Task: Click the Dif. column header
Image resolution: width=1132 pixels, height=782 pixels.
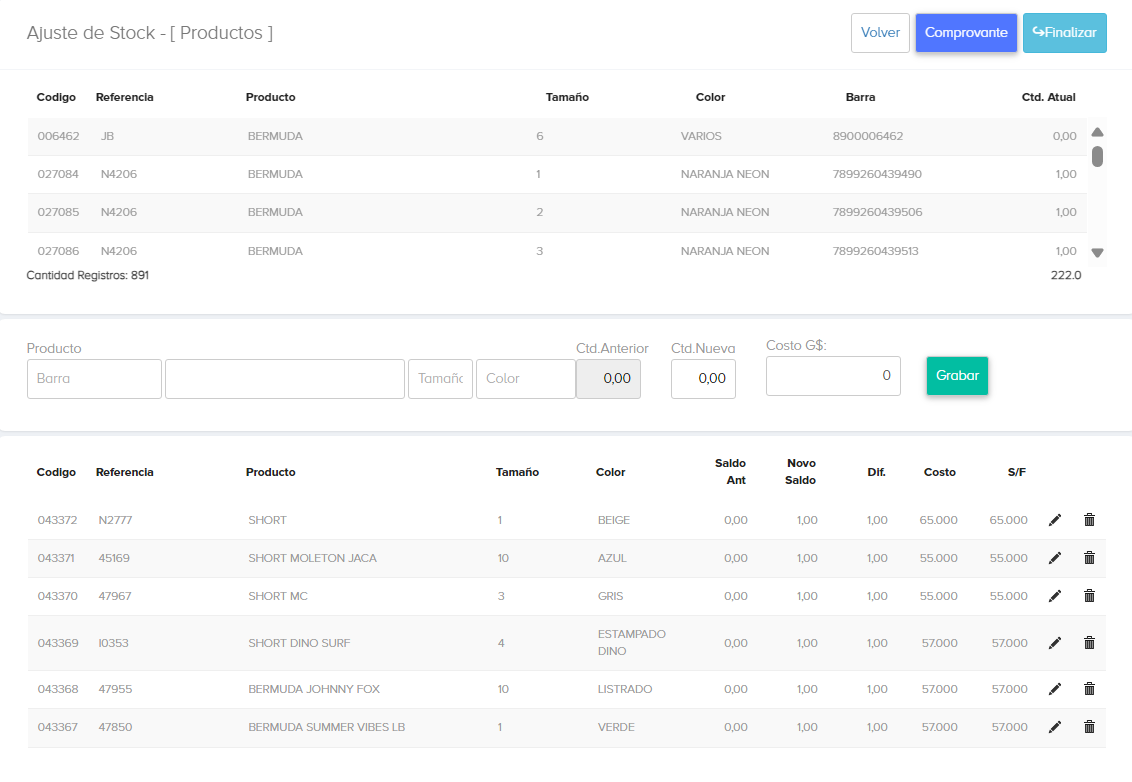Action: point(876,472)
